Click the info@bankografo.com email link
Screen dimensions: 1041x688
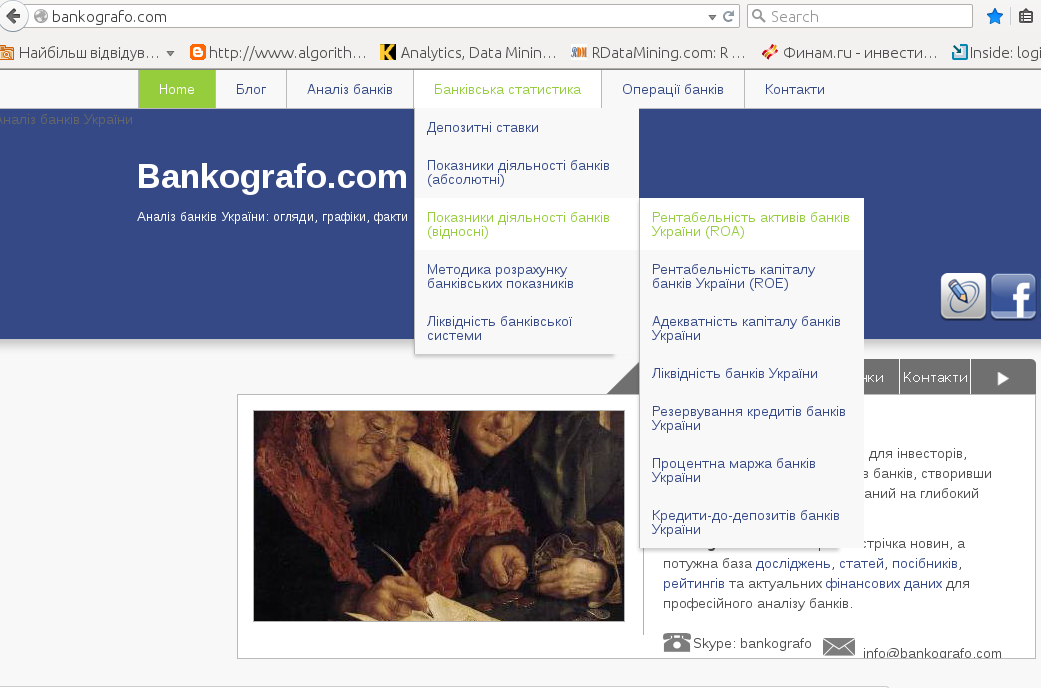[932, 653]
